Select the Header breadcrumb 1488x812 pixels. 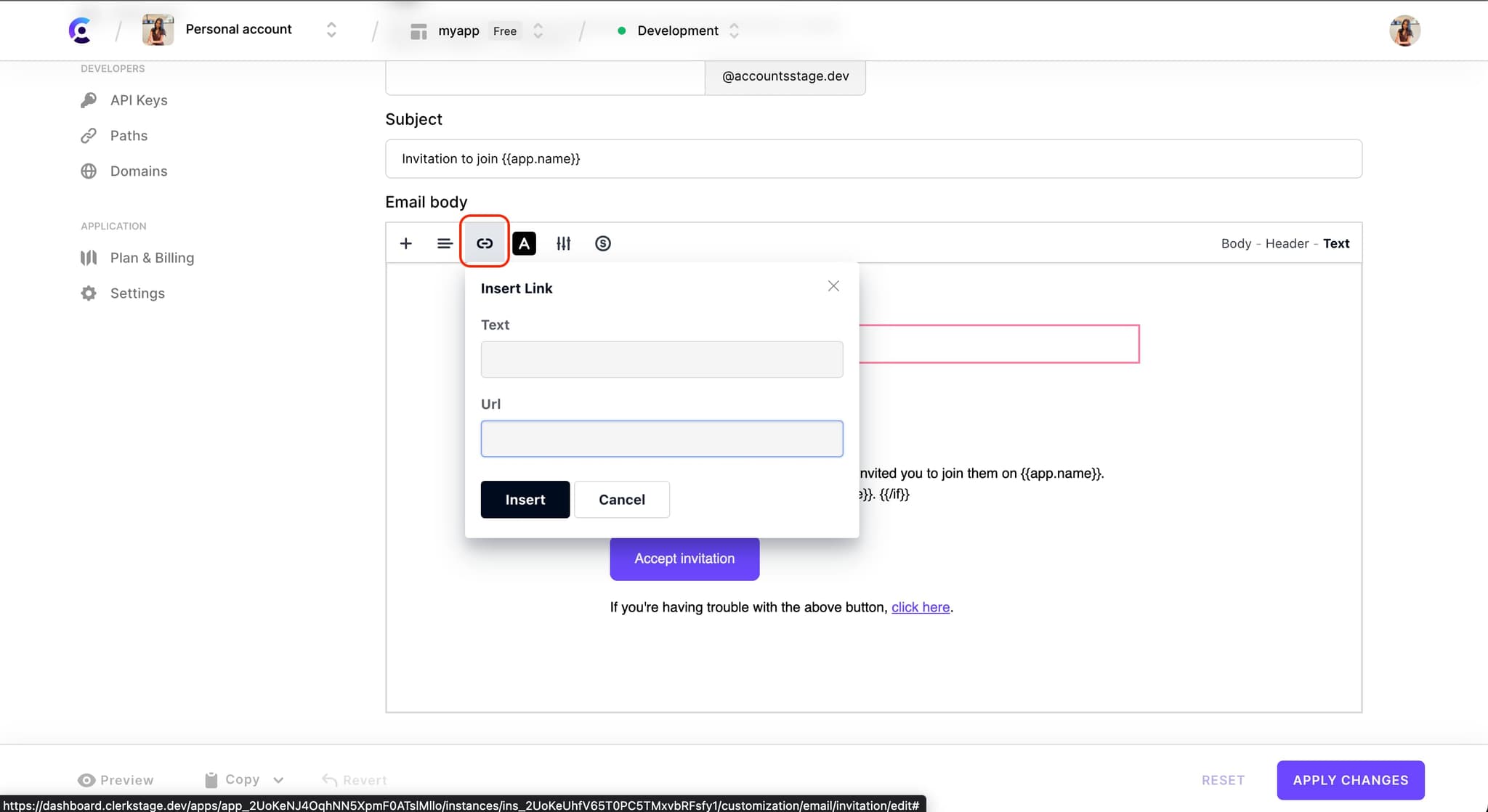click(1287, 243)
